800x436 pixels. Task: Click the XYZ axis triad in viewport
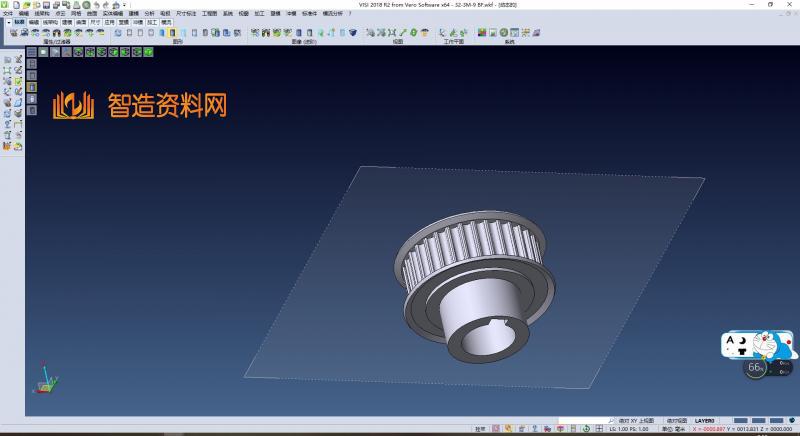pos(45,378)
